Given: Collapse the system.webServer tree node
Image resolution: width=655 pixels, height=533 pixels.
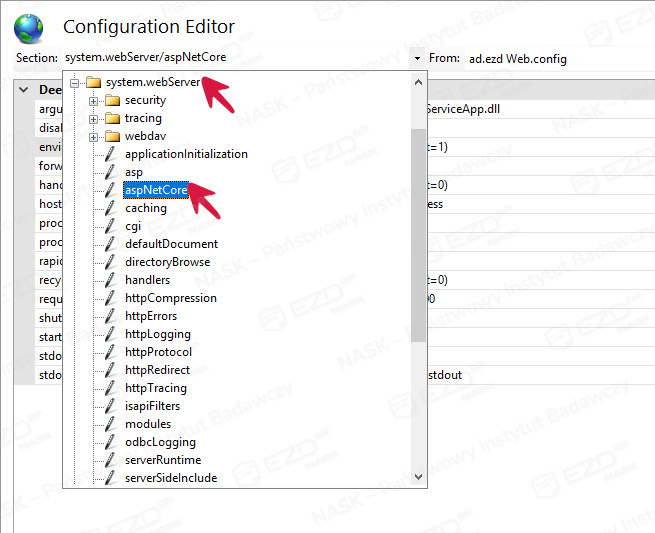Looking at the screenshot, I should (74, 83).
